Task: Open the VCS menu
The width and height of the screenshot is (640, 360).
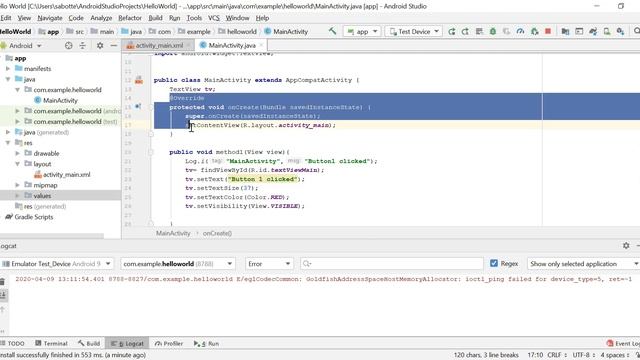Action: pos(214,18)
